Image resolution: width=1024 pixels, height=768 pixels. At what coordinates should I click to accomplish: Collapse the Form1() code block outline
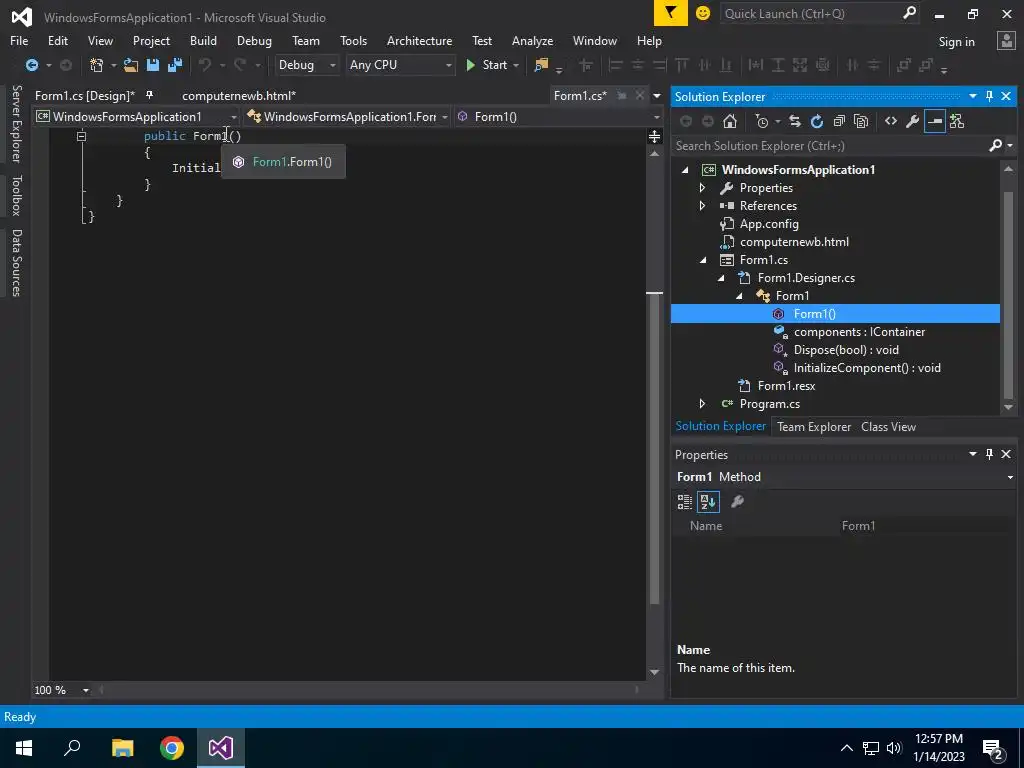[x=81, y=136]
